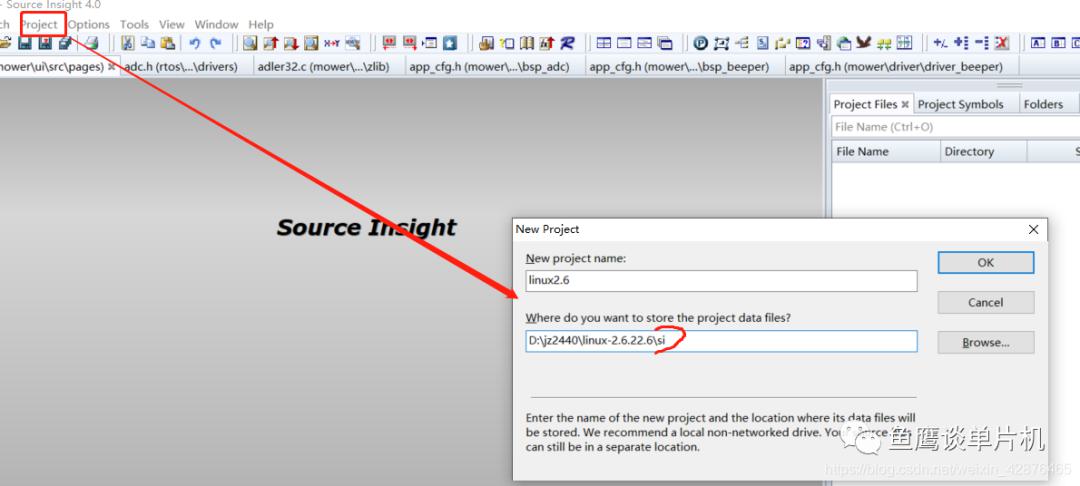Click the File Name (Ctrl+O) search box
The width and height of the screenshot is (1080, 486).
tap(955, 127)
